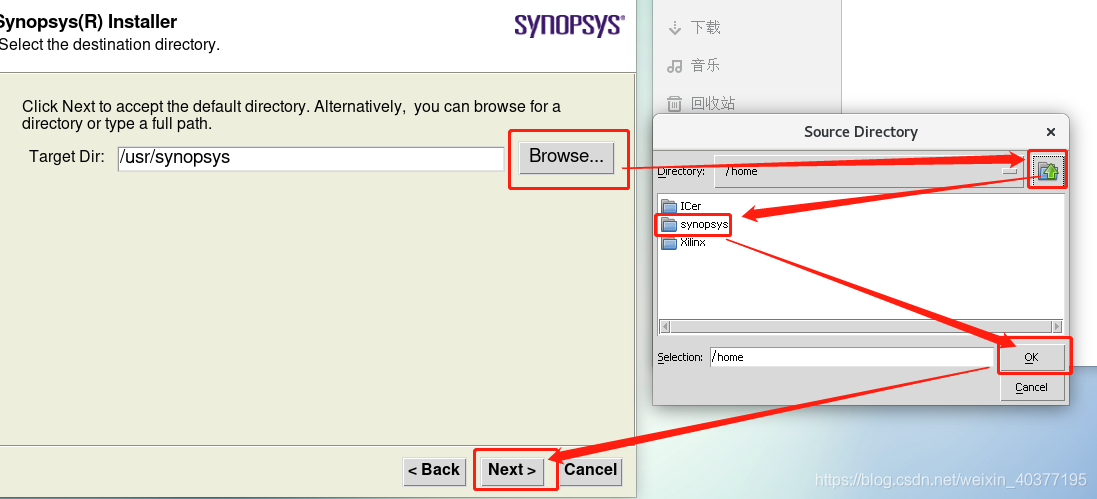The image size is (1097, 499).
Task: Click the ICer folder icon
Action: click(x=669, y=206)
